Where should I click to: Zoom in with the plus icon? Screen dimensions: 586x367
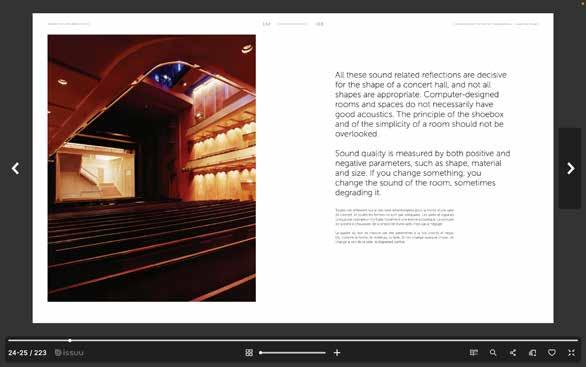tap(337, 352)
